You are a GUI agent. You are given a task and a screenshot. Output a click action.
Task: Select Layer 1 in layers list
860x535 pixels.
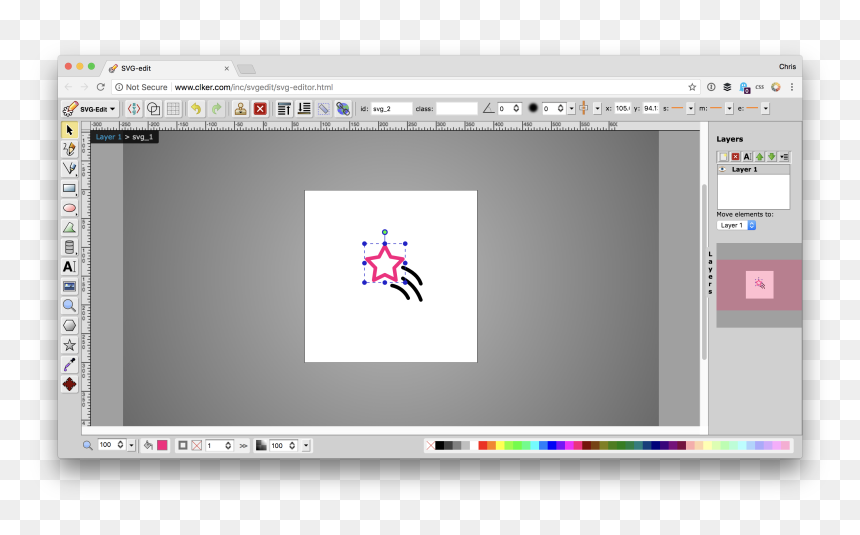tap(754, 170)
